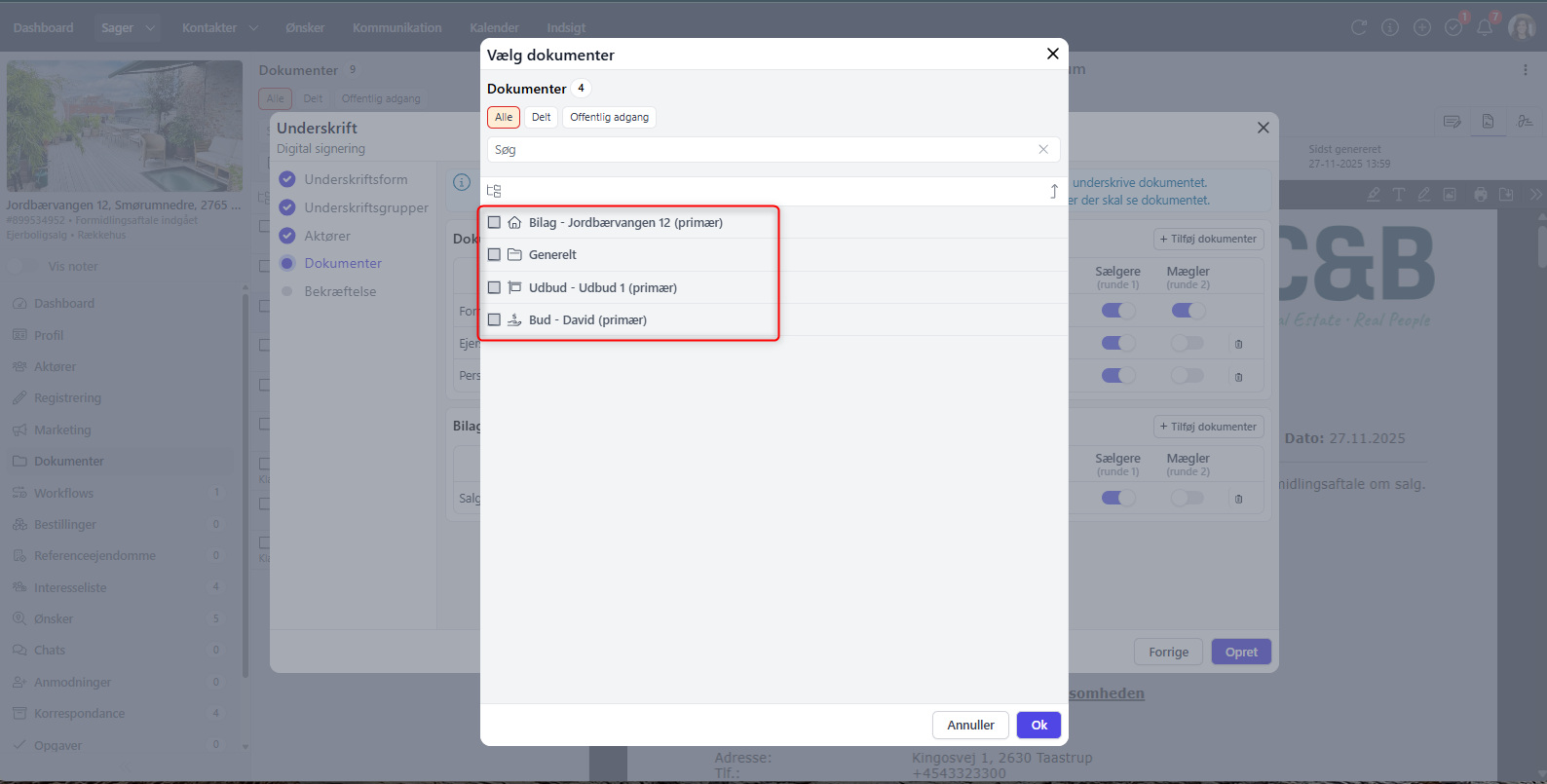
Task: Click into the Søg search field
Action: 760,149
